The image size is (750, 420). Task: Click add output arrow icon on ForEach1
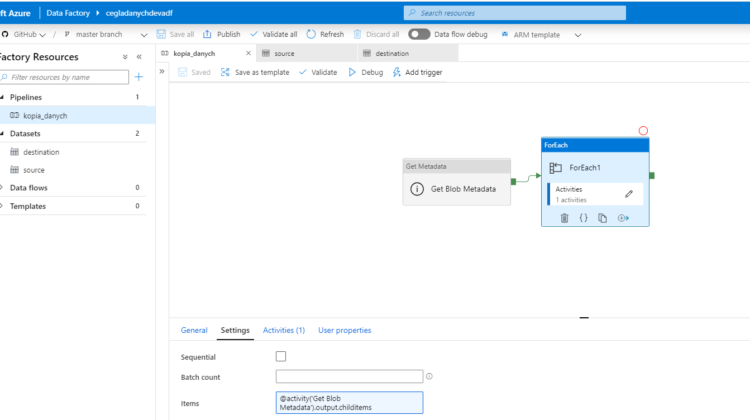click(x=623, y=218)
